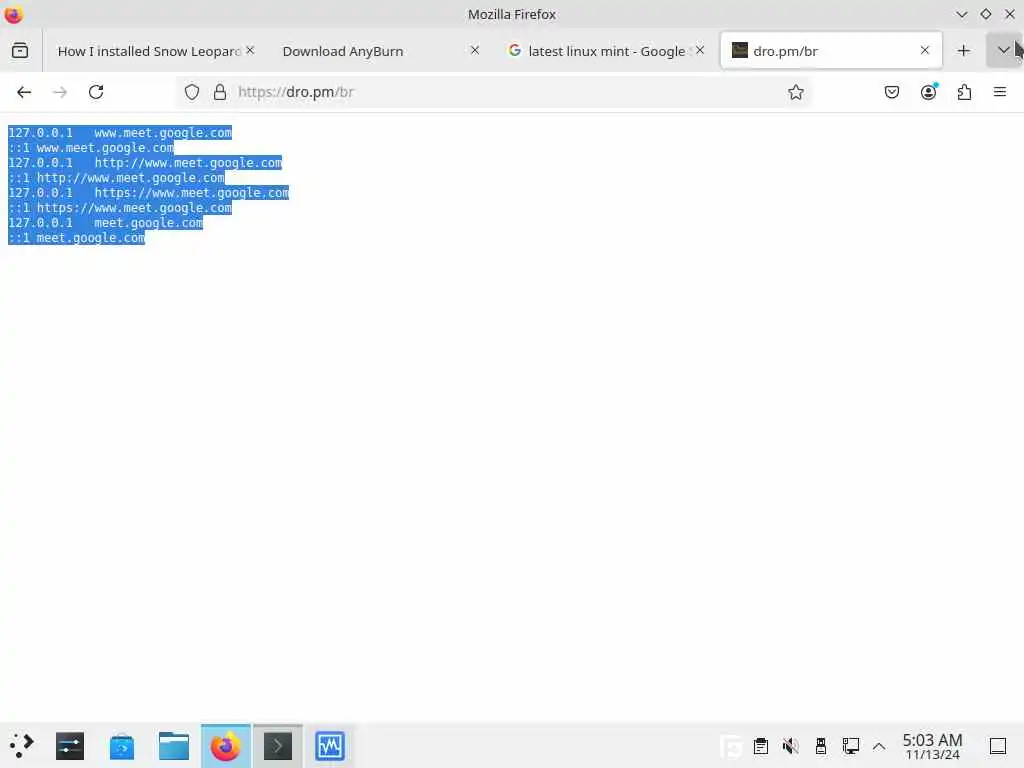Viewport: 1024px width, 768px height.
Task: Open Konsole terminal taskbar entry
Action: (x=278, y=746)
